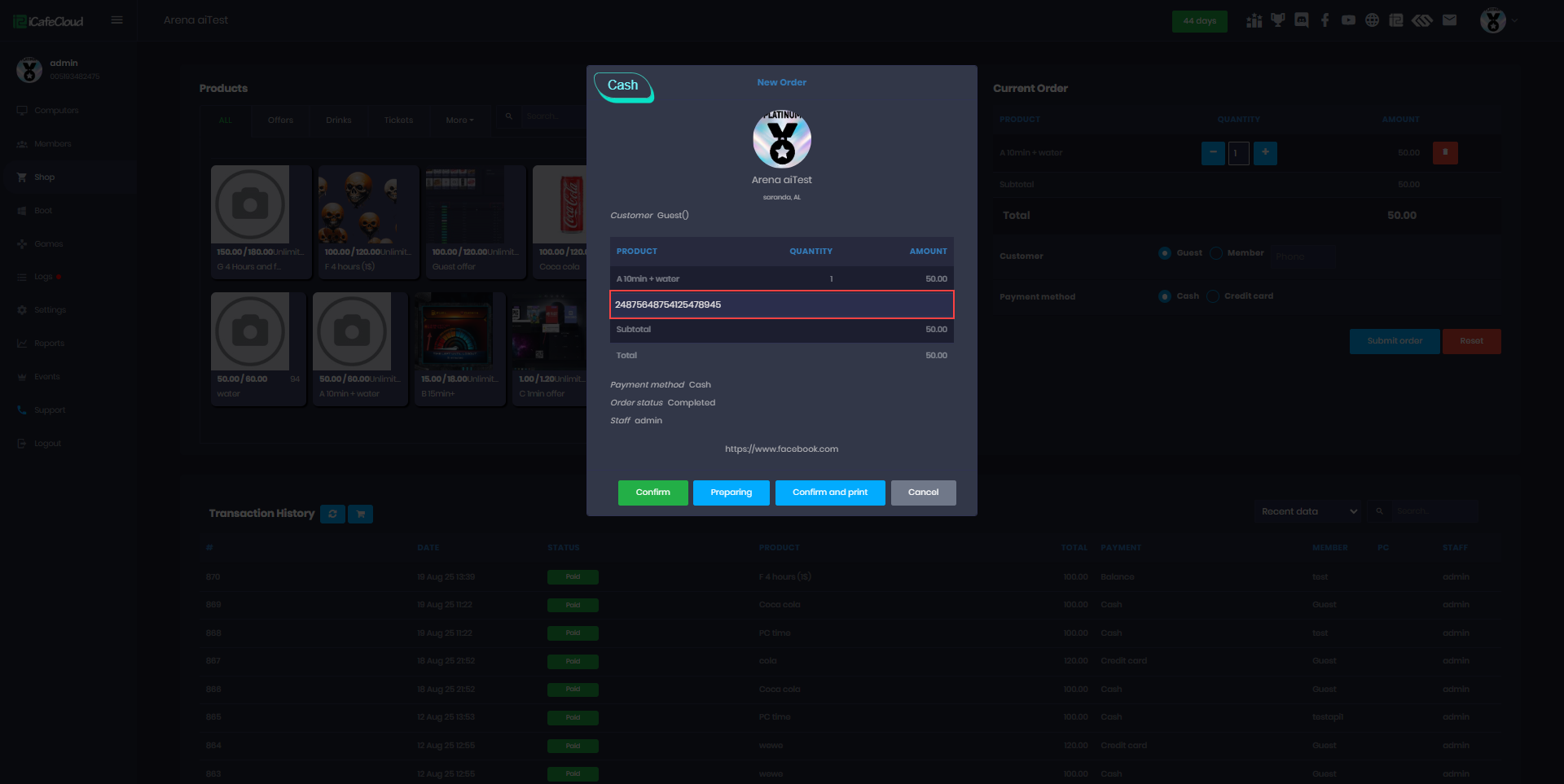
Task: Click the iCafe square logo icon in header
Action: pos(1396,20)
